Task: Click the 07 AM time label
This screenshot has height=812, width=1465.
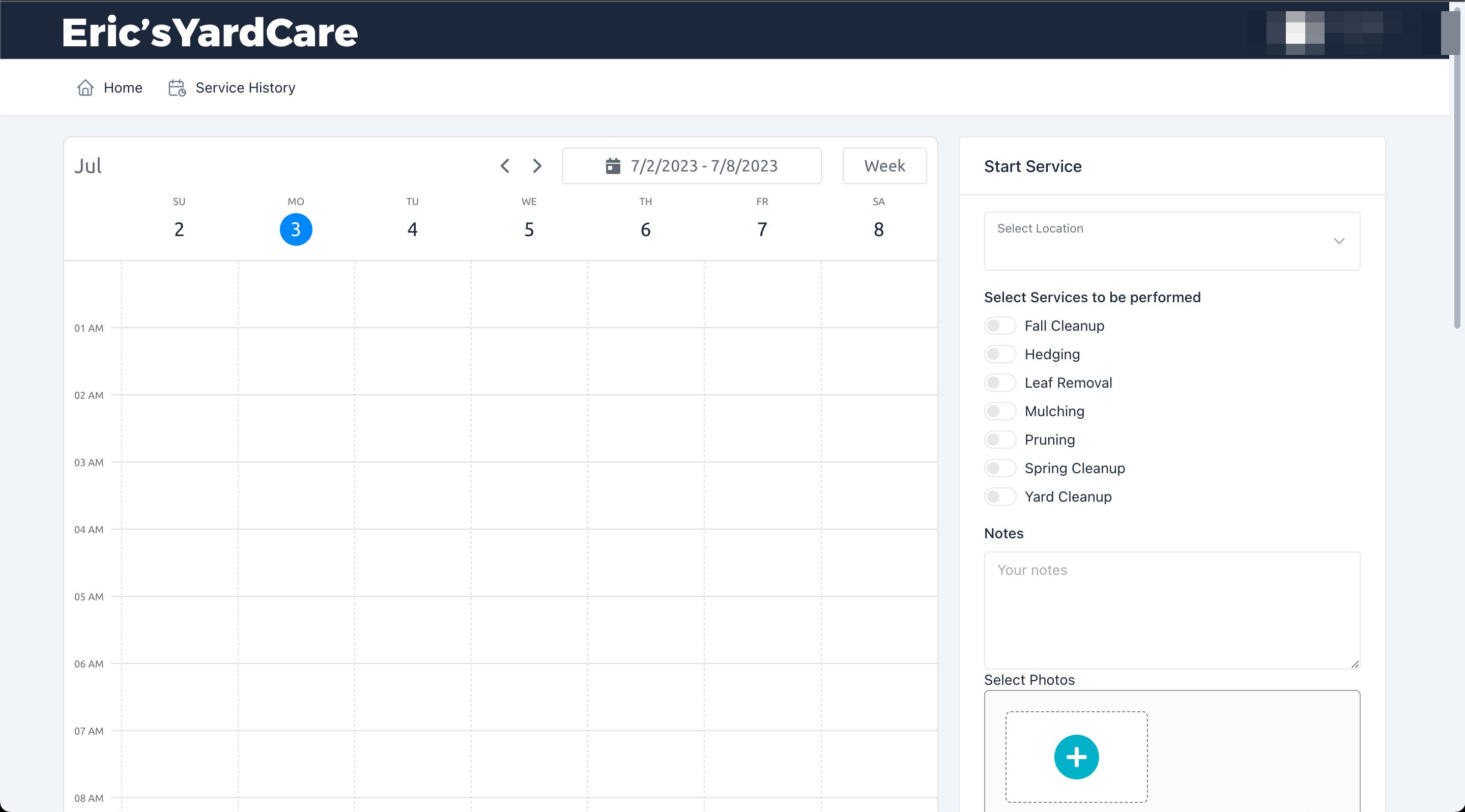Action: 89,731
